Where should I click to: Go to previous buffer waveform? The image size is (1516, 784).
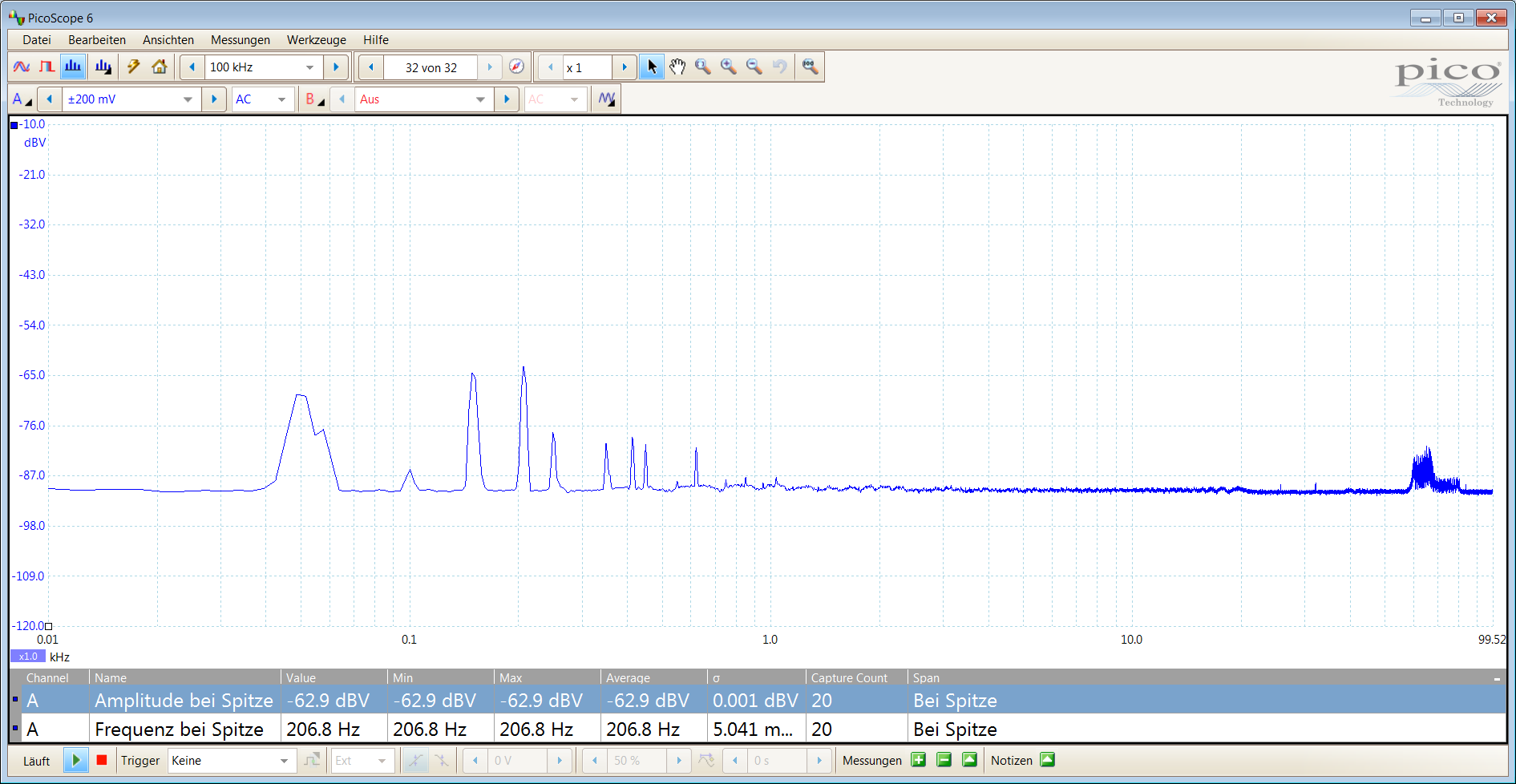[370, 67]
